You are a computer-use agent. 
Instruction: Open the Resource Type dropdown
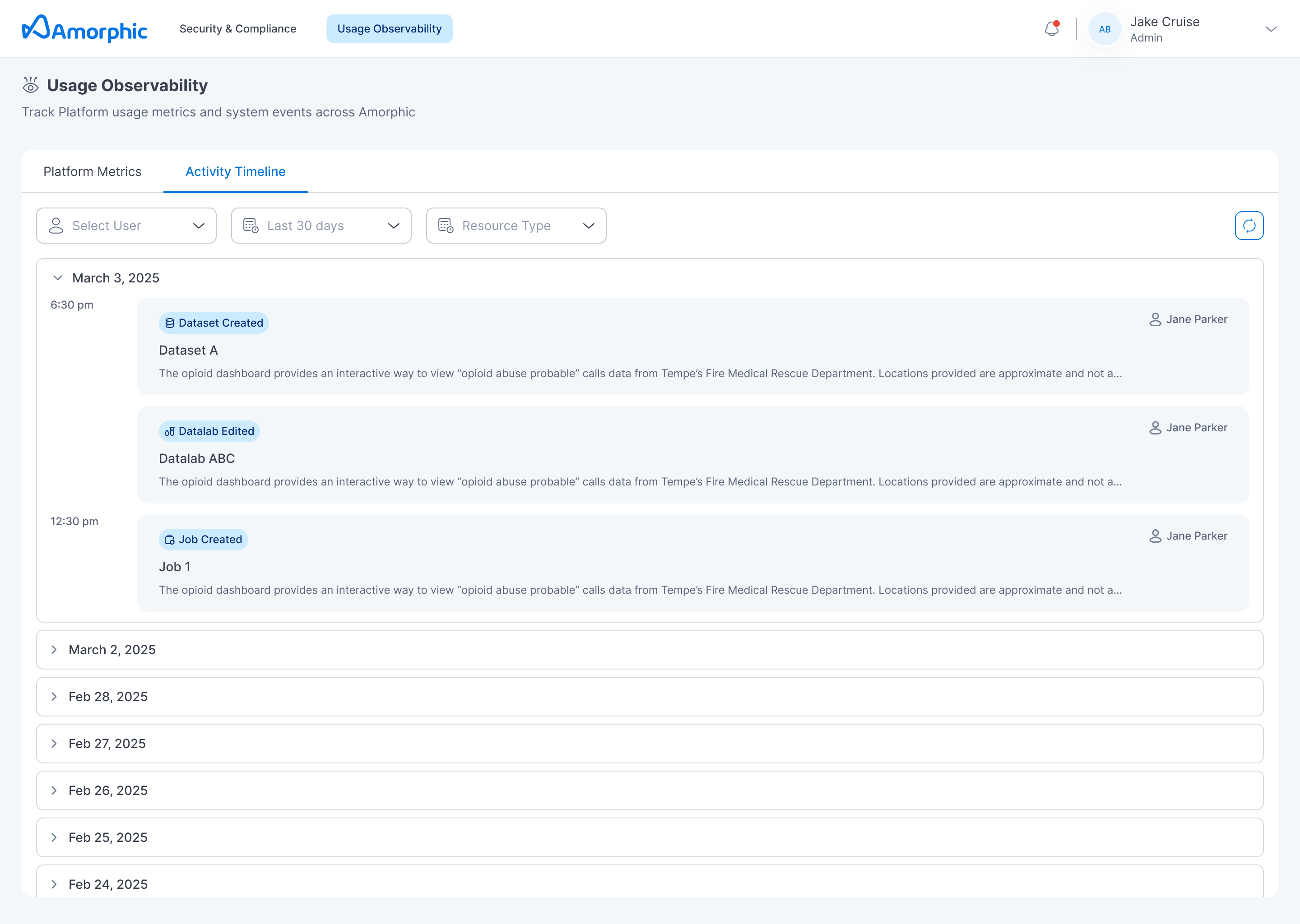(x=516, y=226)
